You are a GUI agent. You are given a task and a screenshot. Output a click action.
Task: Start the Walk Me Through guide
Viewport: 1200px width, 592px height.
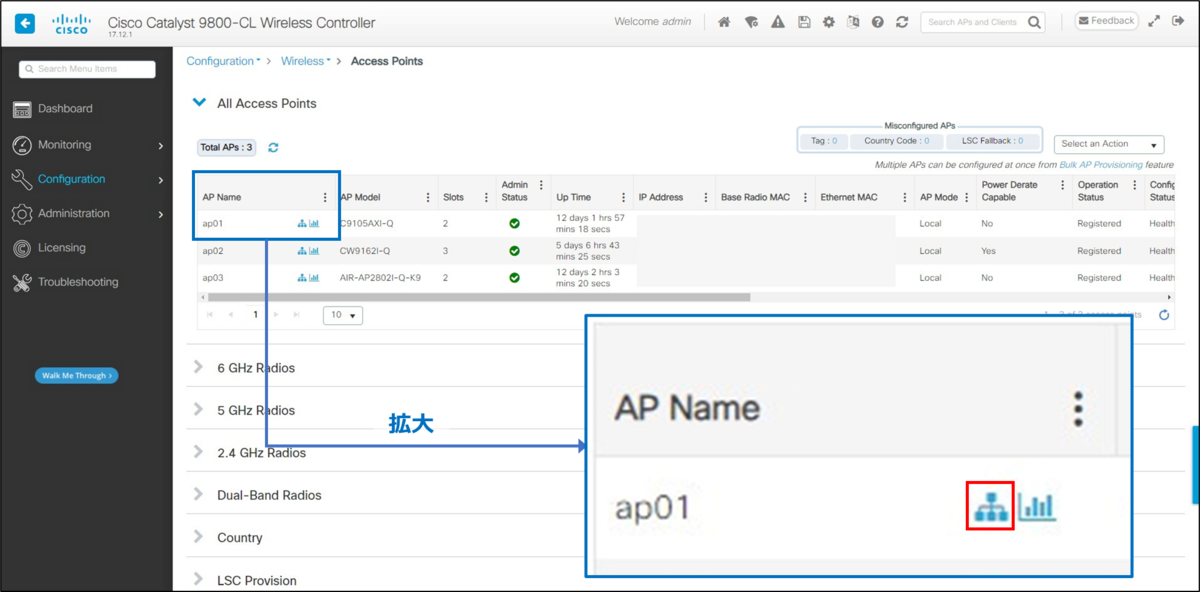point(76,376)
